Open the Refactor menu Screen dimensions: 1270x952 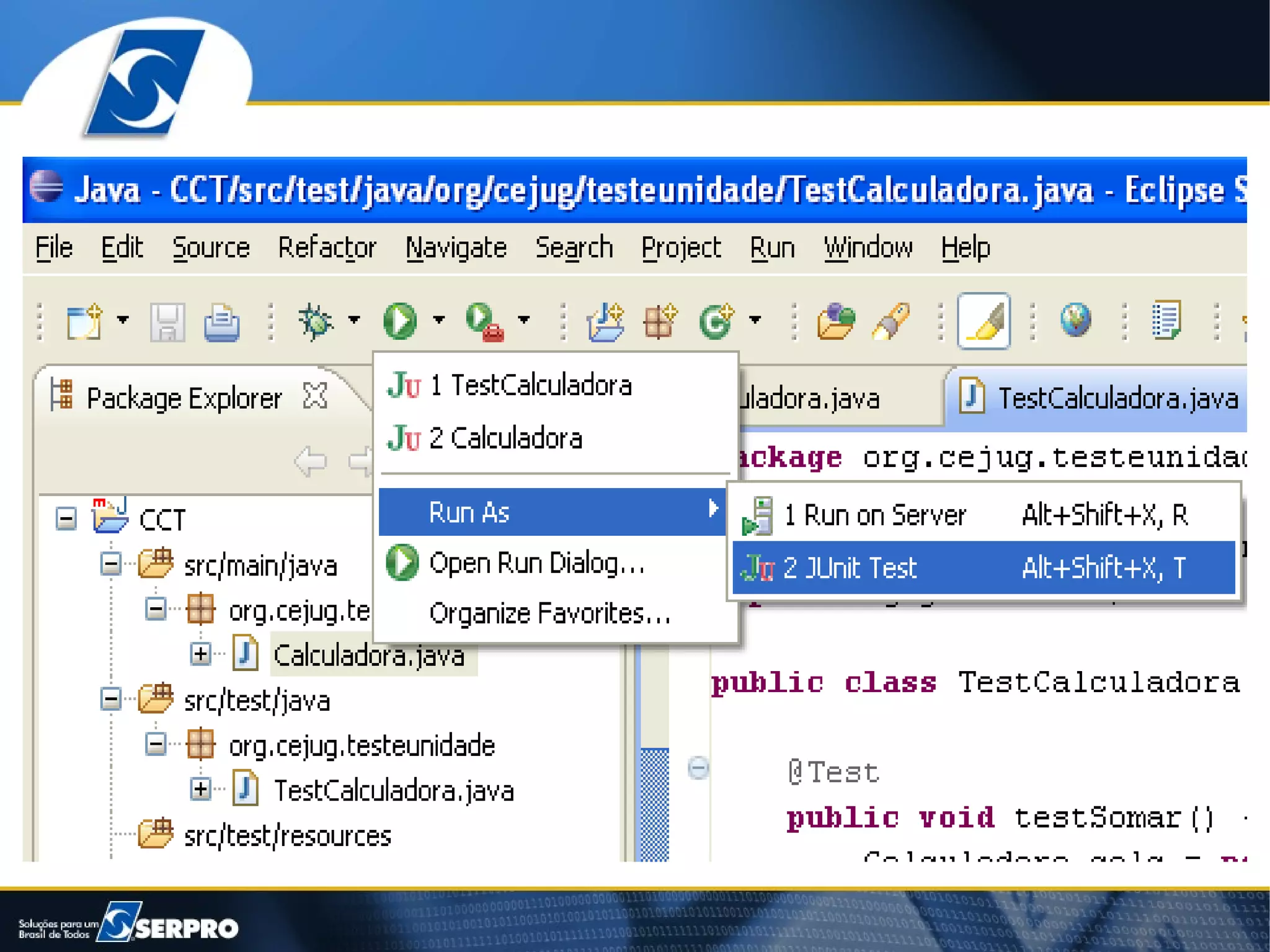tap(327, 248)
